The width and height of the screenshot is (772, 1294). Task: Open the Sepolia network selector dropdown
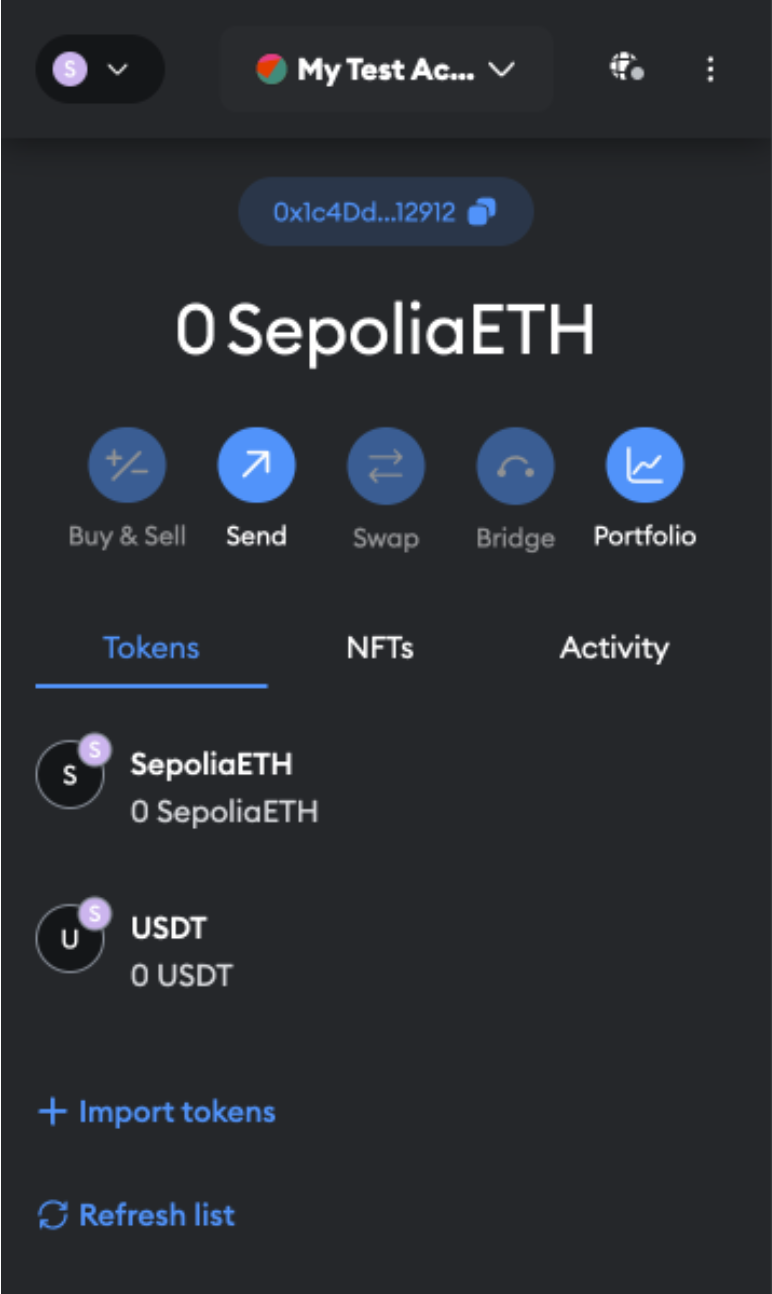point(100,69)
